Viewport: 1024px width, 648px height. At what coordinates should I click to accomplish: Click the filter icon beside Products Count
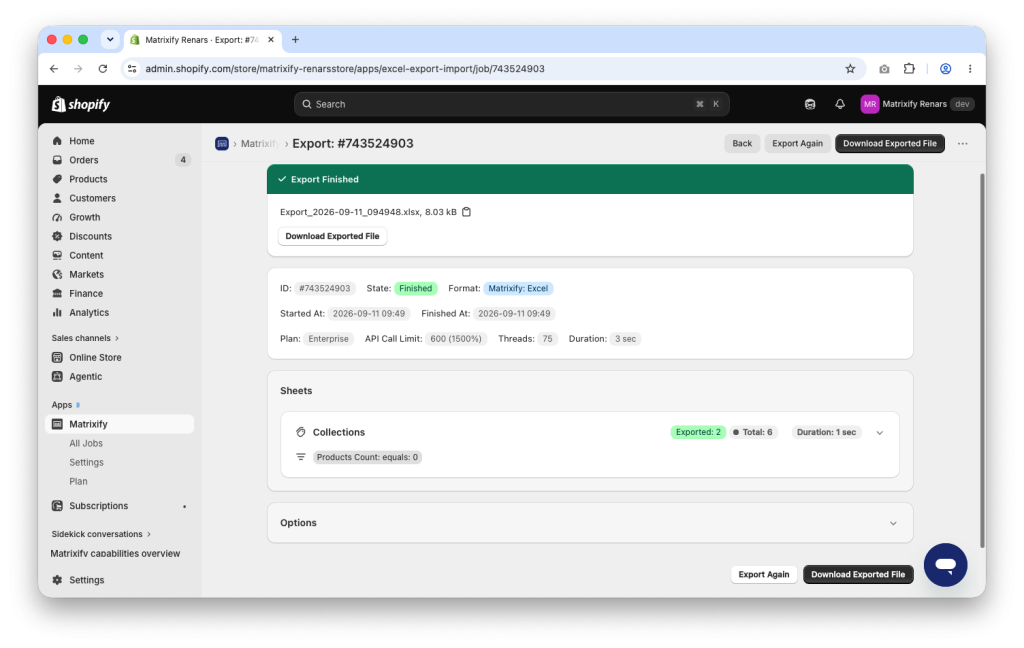pos(300,457)
